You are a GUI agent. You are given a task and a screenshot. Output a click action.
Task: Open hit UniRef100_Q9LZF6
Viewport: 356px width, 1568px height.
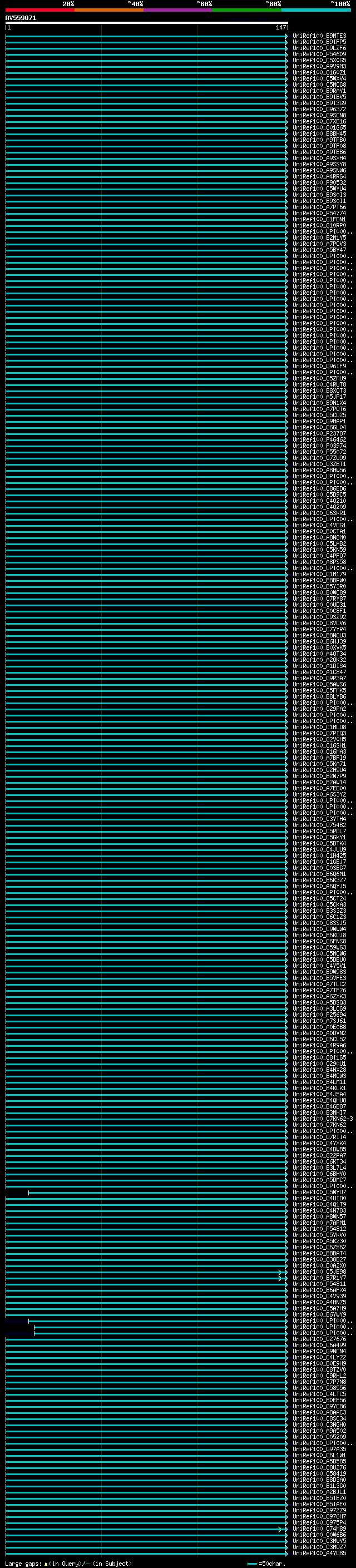(x=319, y=48)
